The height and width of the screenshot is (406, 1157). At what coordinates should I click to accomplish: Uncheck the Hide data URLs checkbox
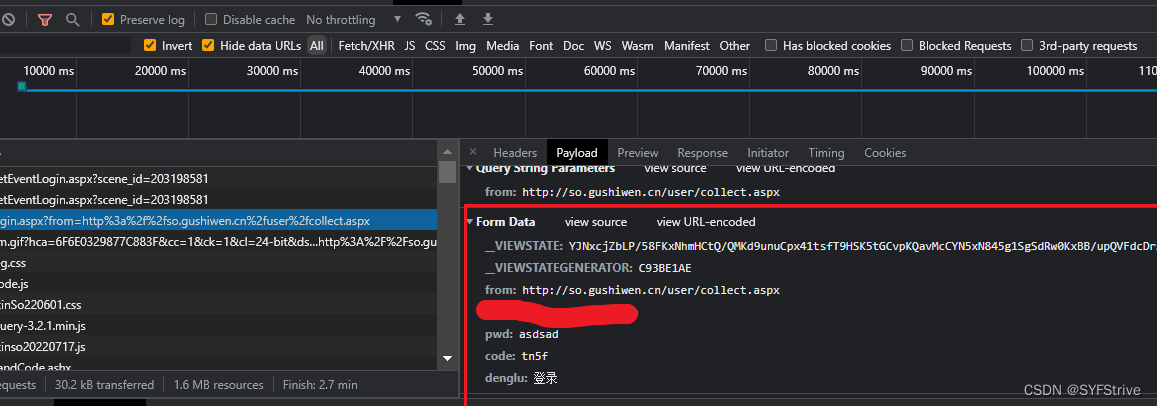point(208,46)
